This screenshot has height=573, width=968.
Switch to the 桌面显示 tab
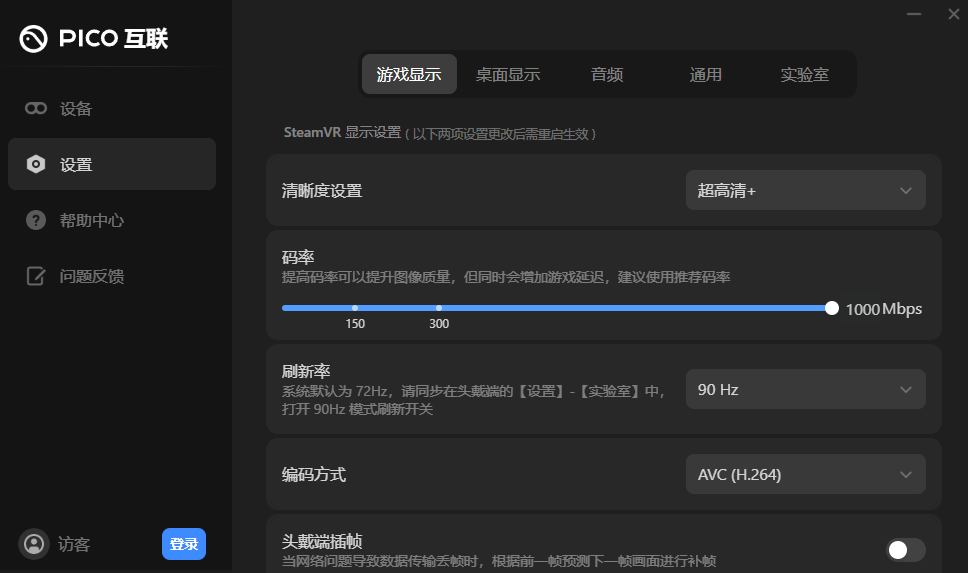(508, 75)
